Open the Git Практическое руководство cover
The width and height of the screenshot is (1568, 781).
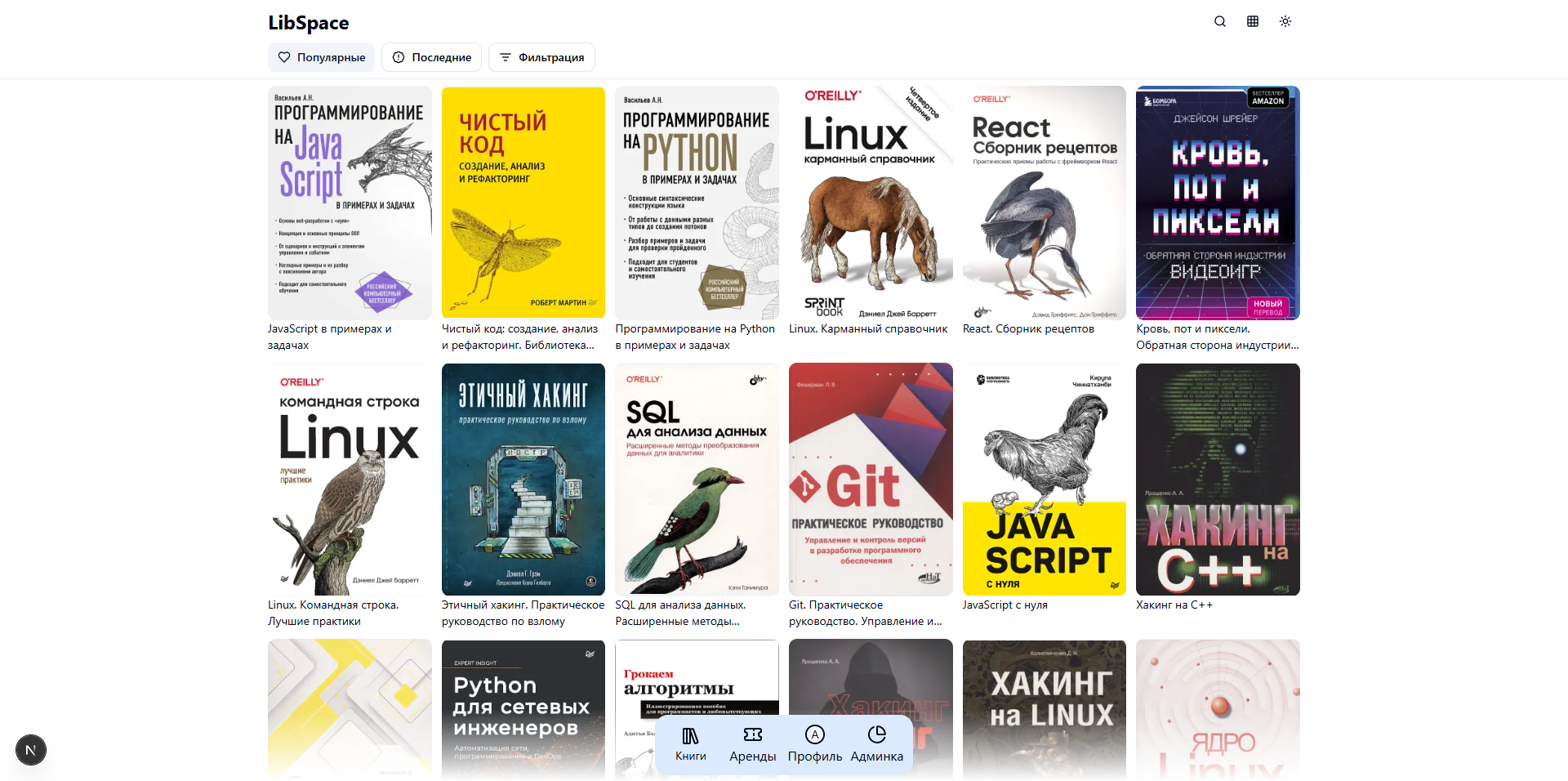point(871,480)
